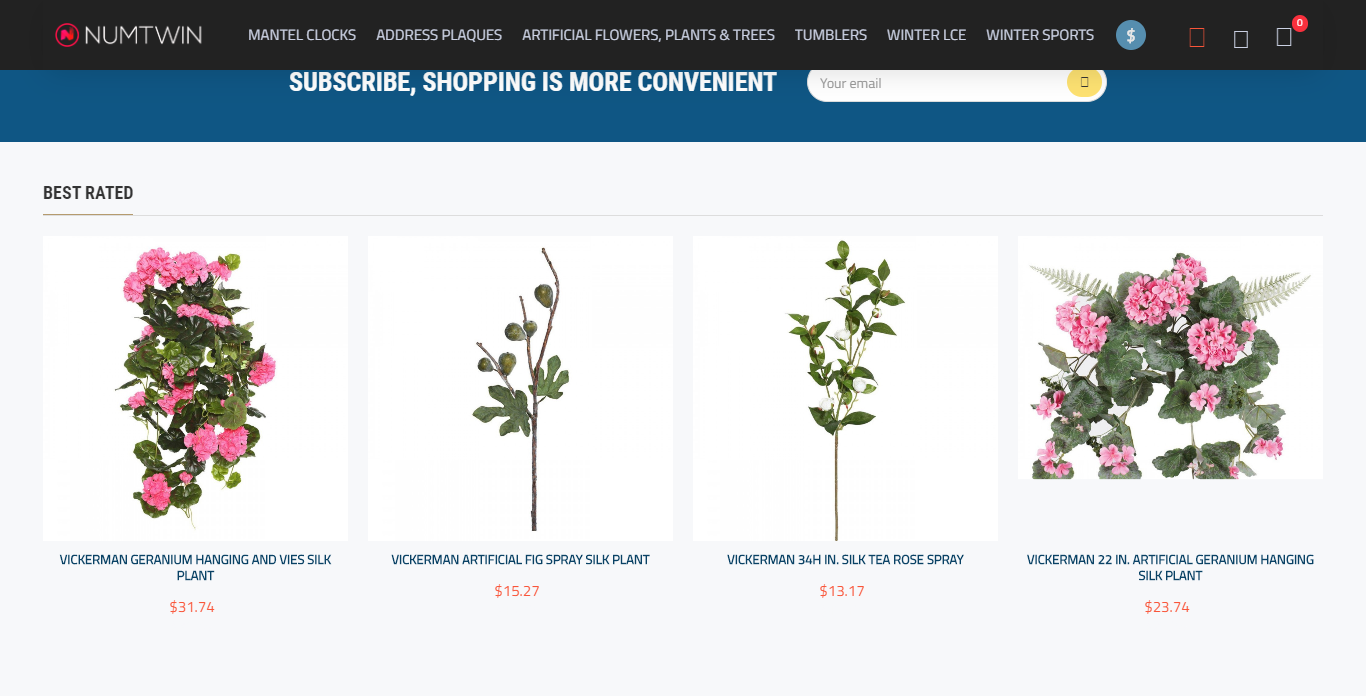
Task: Open Vickerman Geranium Hanging and Vies link
Action: pyautogui.click(x=195, y=567)
